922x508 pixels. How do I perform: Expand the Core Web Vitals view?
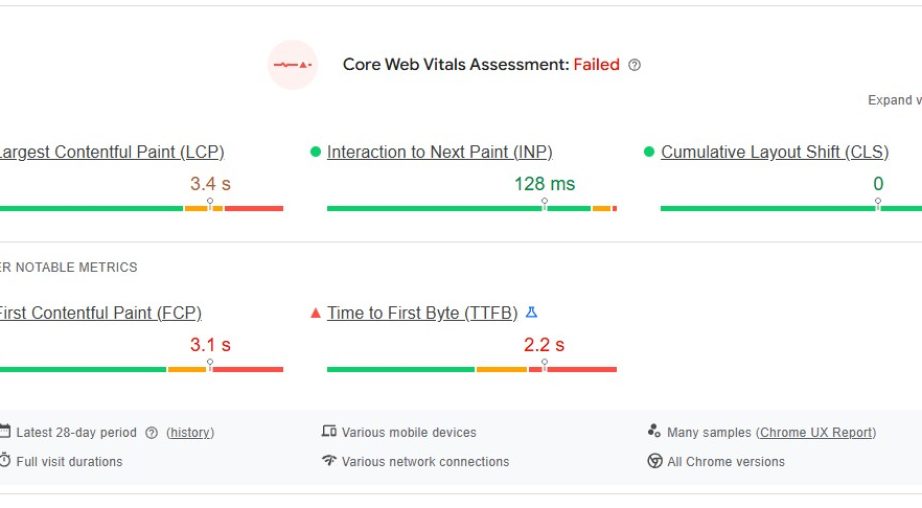coord(893,100)
